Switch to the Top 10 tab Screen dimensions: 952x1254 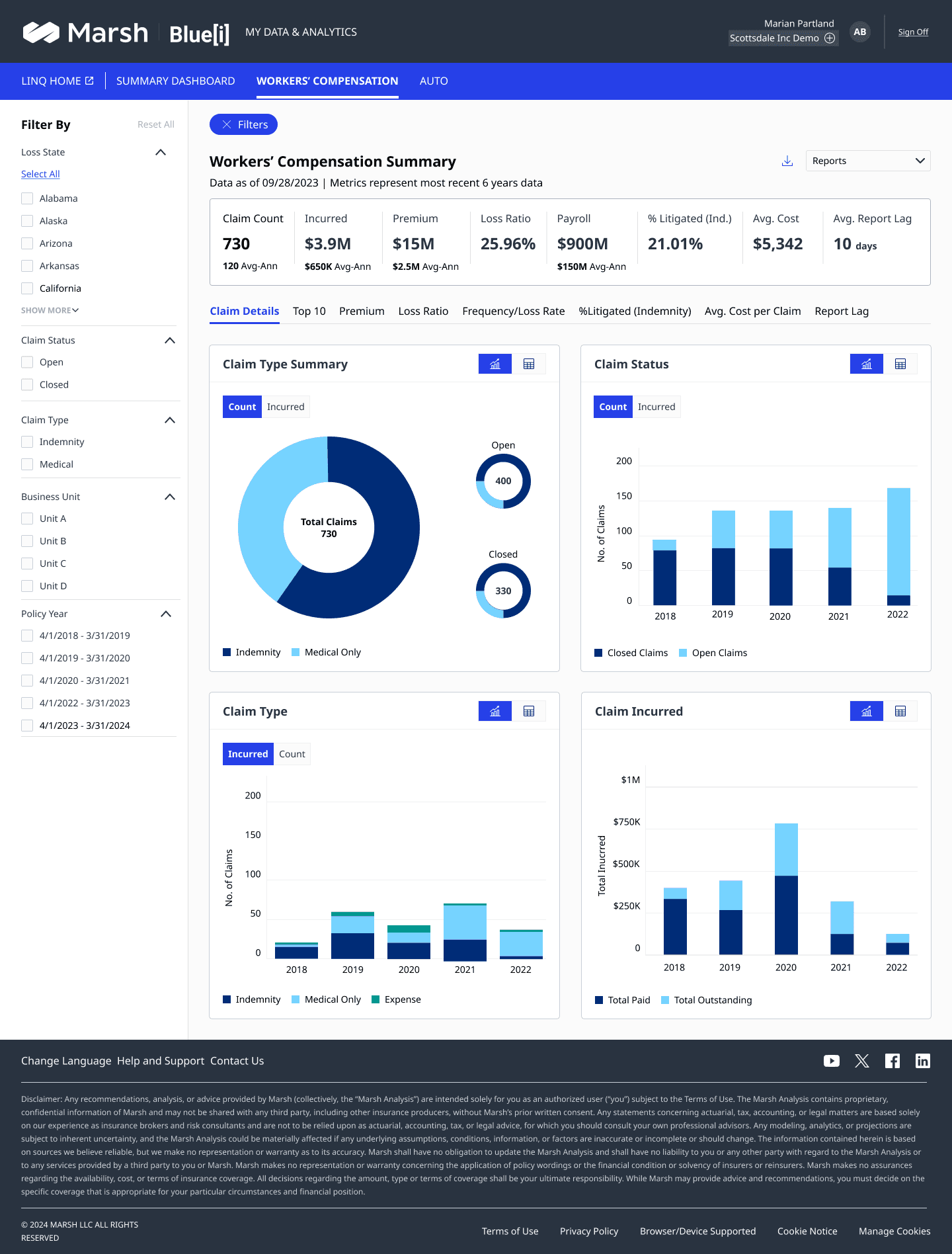[x=309, y=311]
